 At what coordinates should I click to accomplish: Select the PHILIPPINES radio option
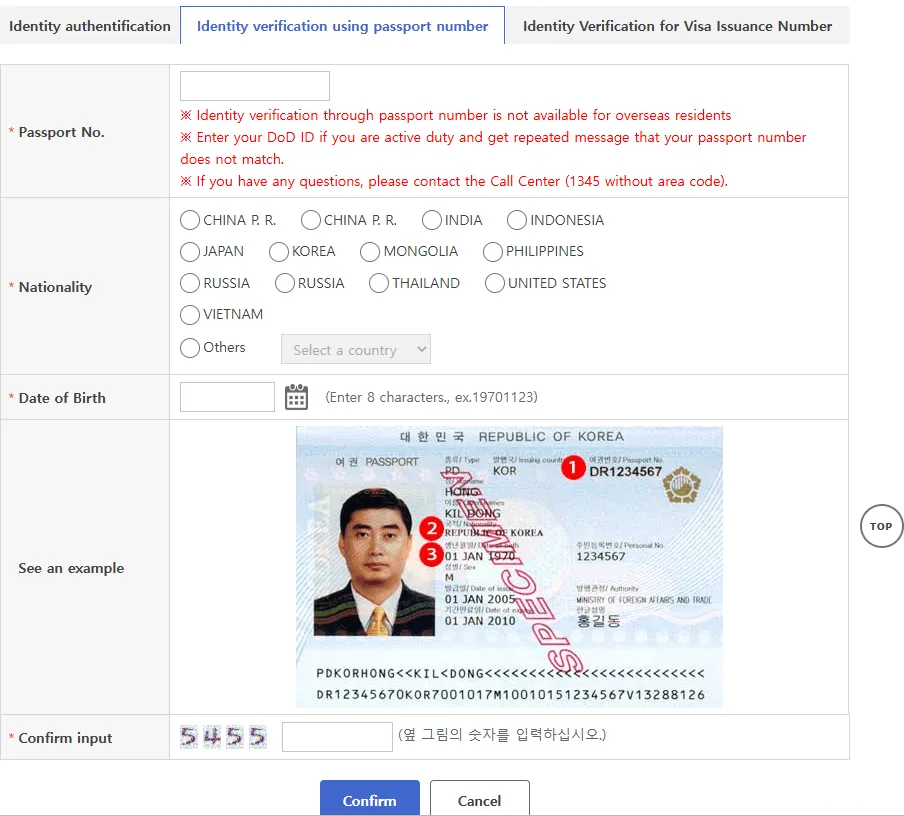493,252
